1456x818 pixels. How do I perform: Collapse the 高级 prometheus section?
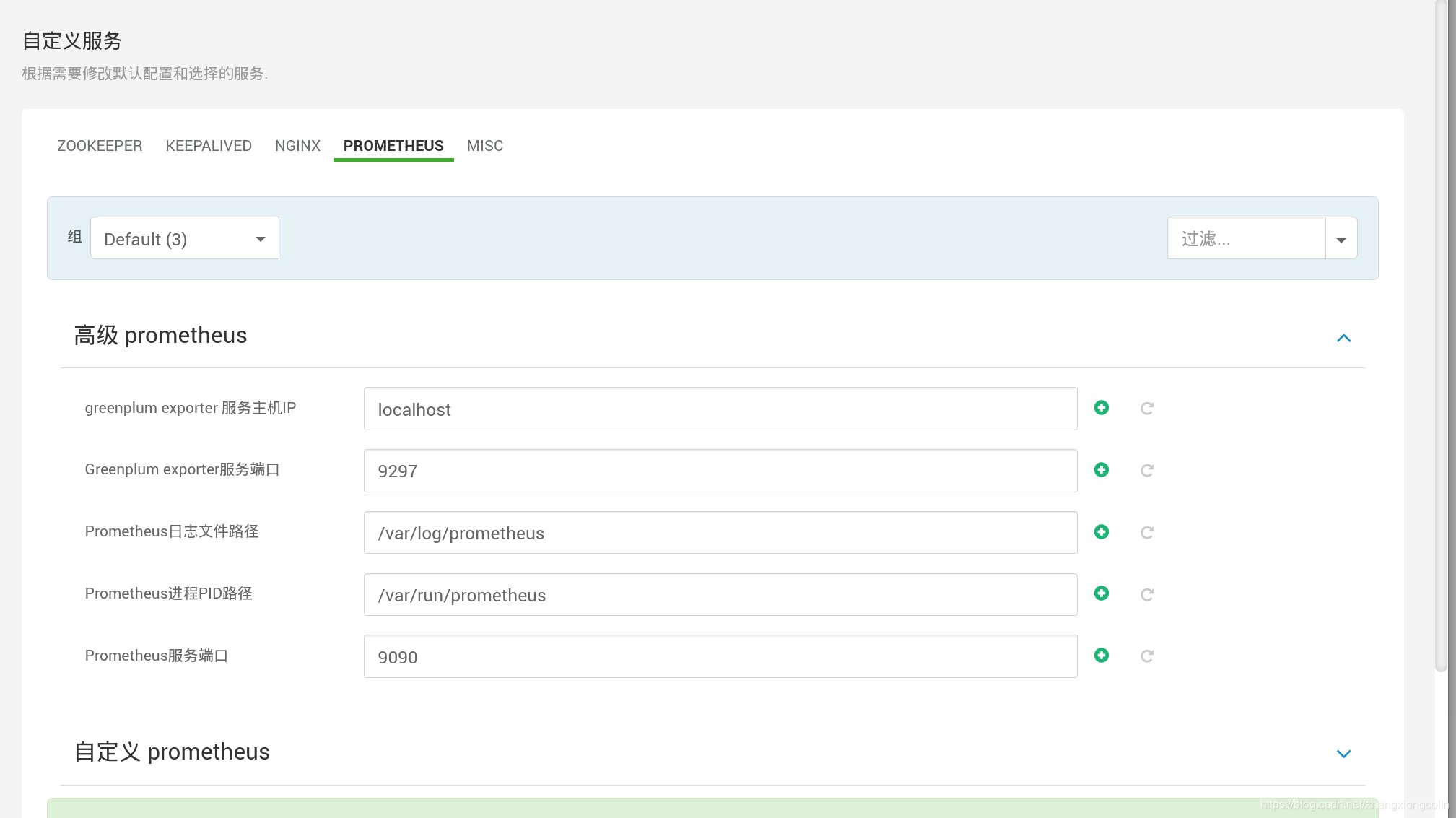pyautogui.click(x=1343, y=338)
